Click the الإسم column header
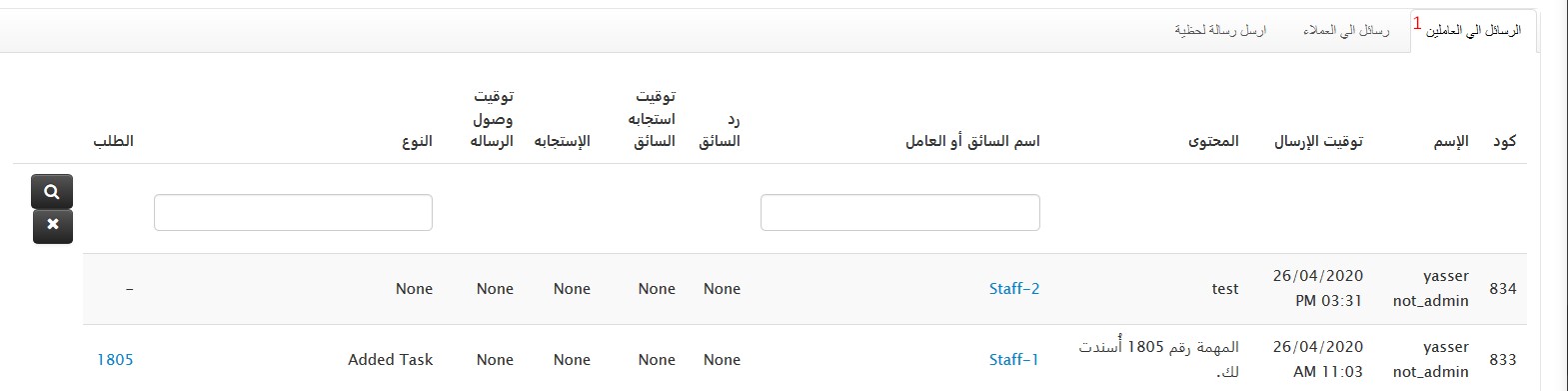The height and width of the screenshot is (391, 1568). coord(1451,141)
